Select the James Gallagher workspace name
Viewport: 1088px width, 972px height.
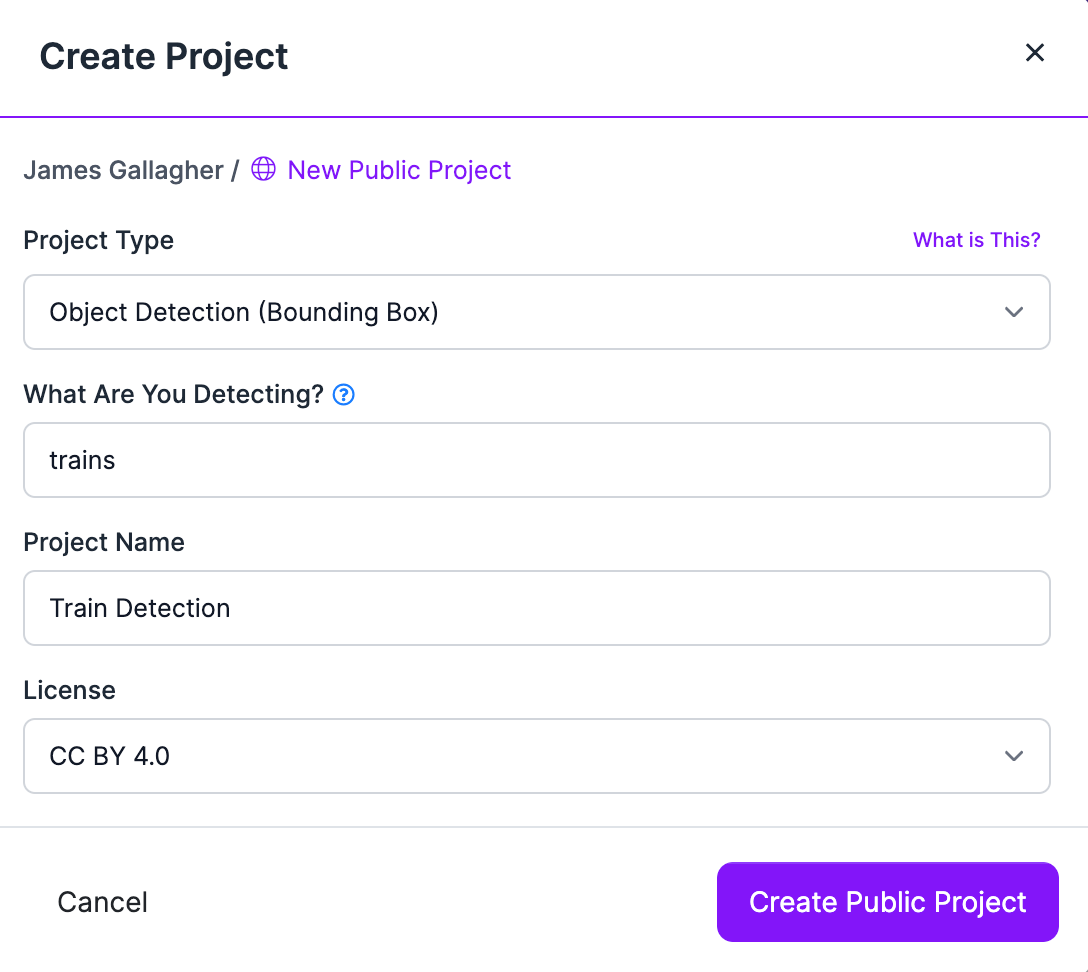pyautogui.click(x=123, y=170)
